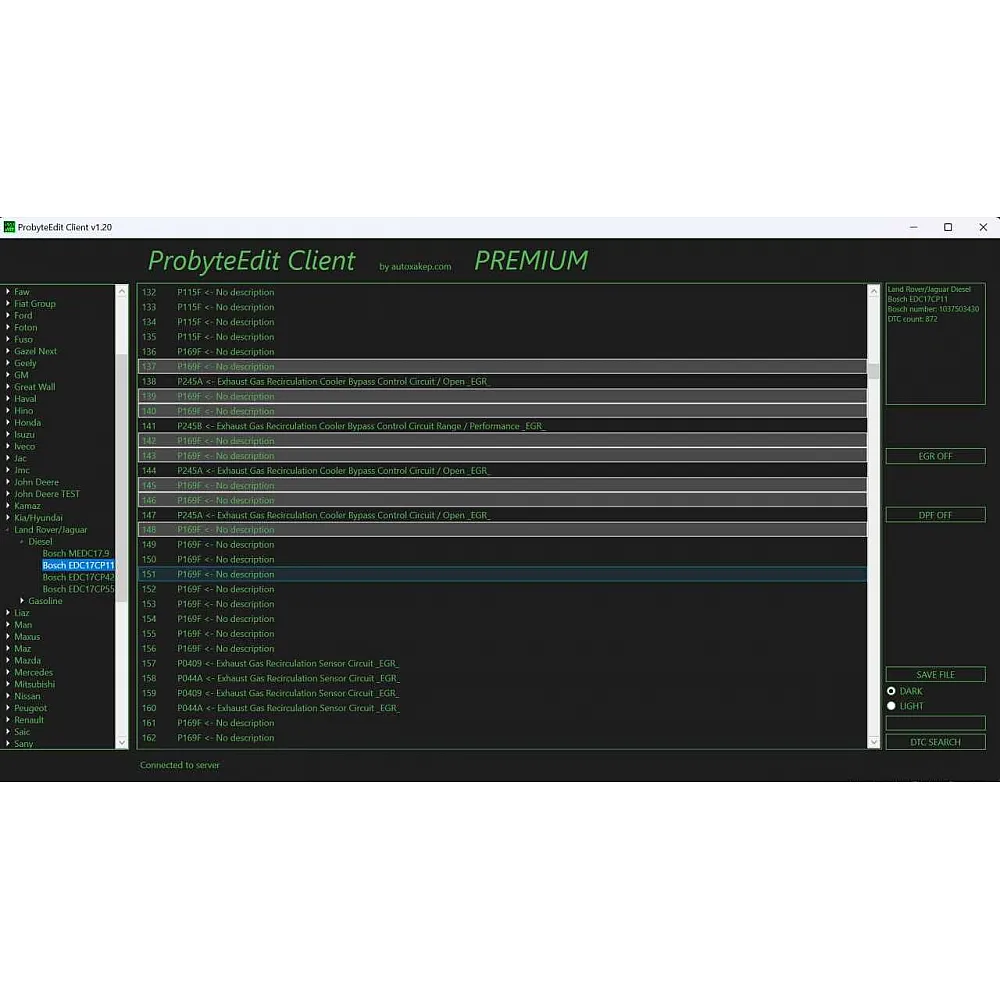1000x1000 pixels.
Task: Click the ProbyteEdit app icon in title bar
Action: coord(10,227)
